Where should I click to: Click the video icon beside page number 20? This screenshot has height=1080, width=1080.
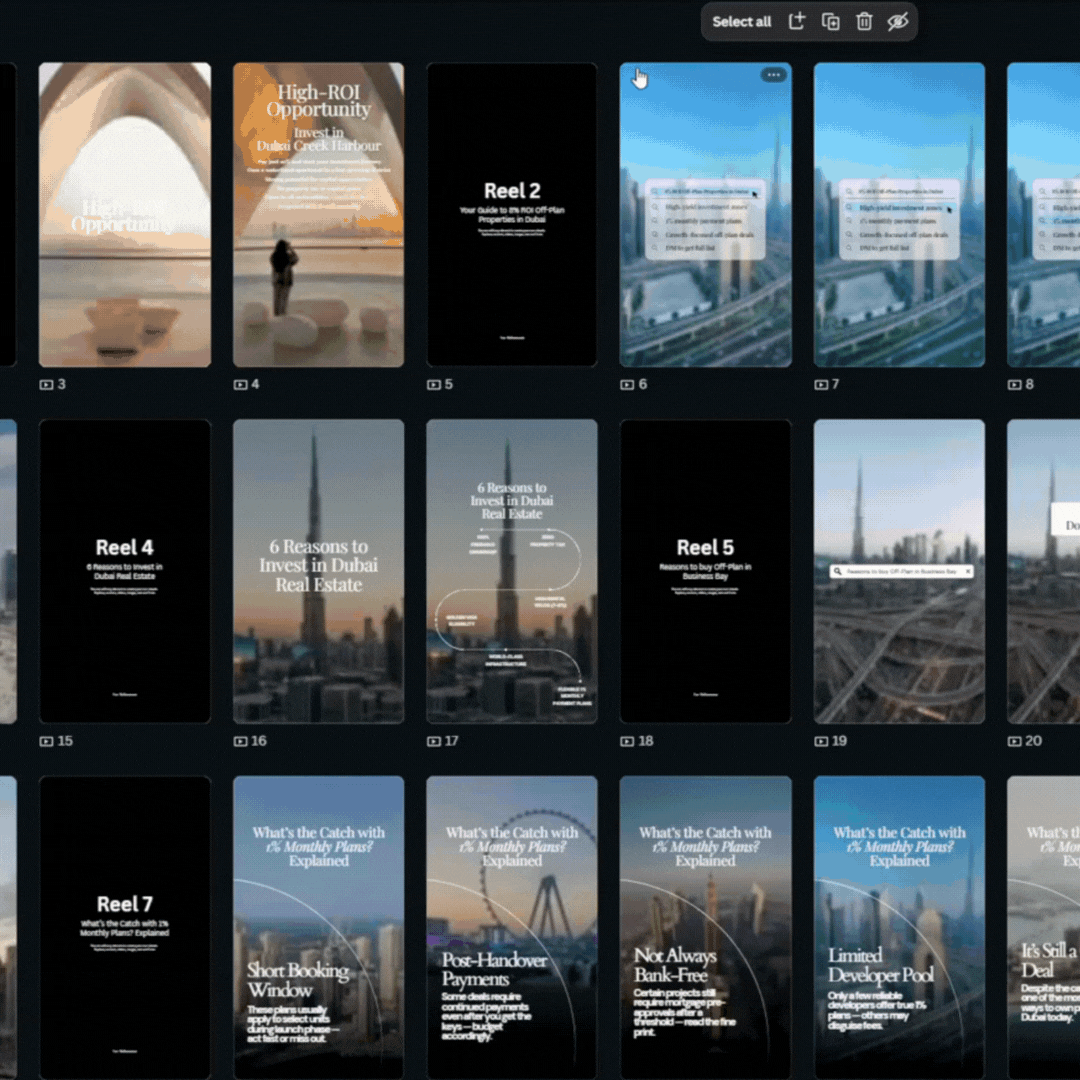(x=1015, y=741)
